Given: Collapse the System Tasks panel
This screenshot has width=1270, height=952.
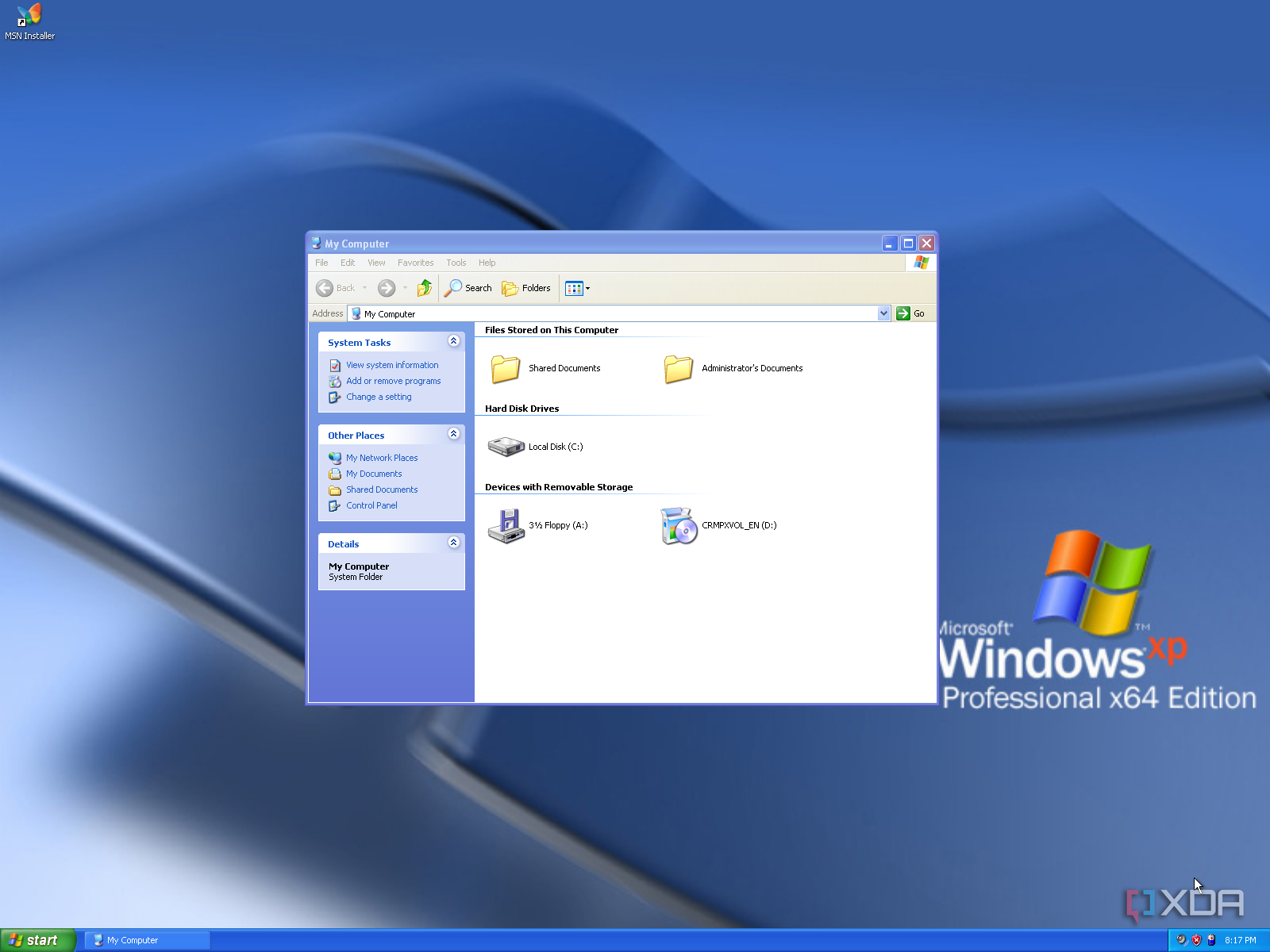Looking at the screenshot, I should [453, 341].
